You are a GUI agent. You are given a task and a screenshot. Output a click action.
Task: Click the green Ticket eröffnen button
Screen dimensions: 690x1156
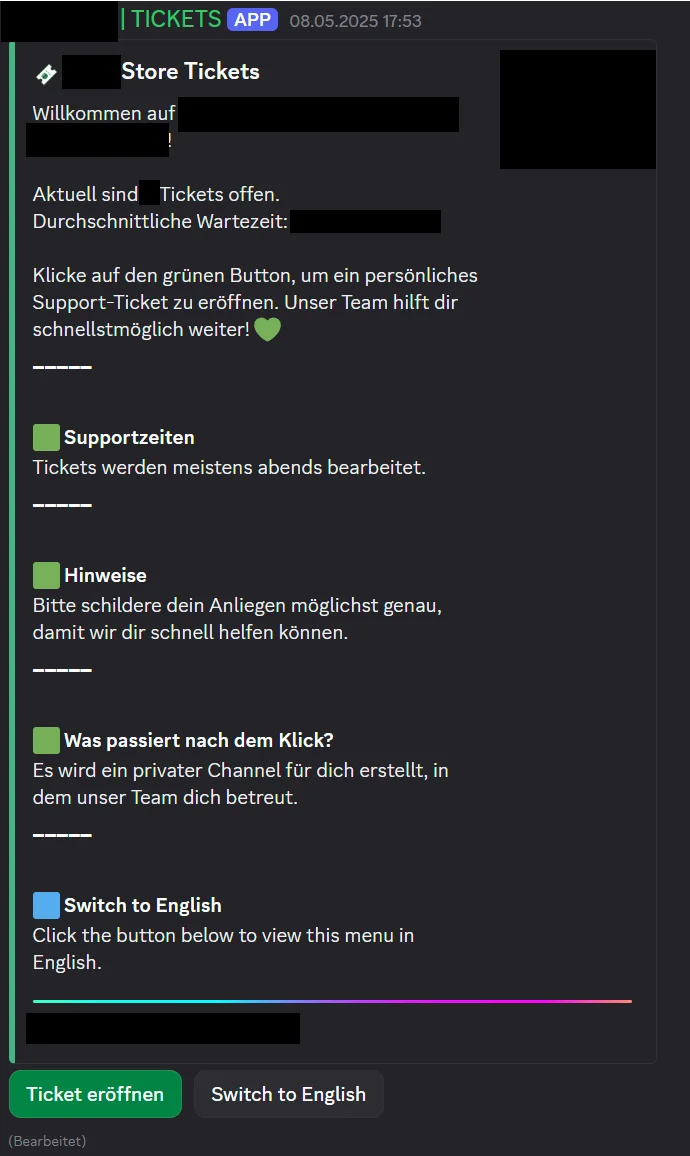[95, 1093]
